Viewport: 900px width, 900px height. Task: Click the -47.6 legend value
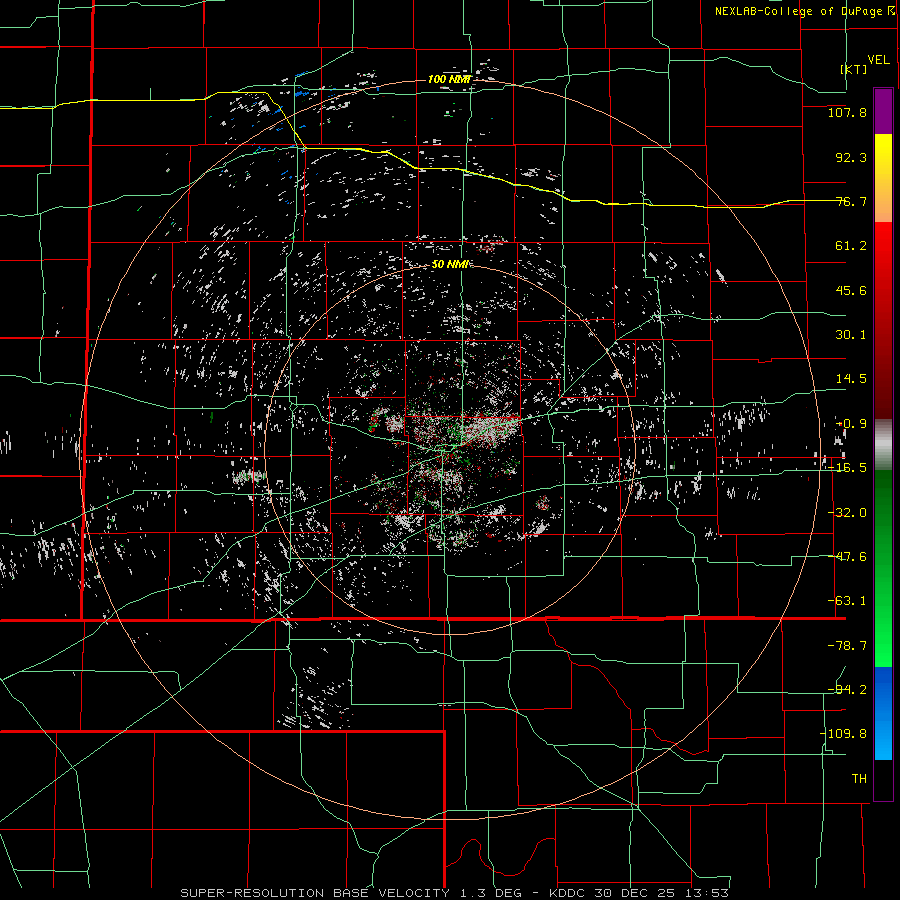(847, 557)
